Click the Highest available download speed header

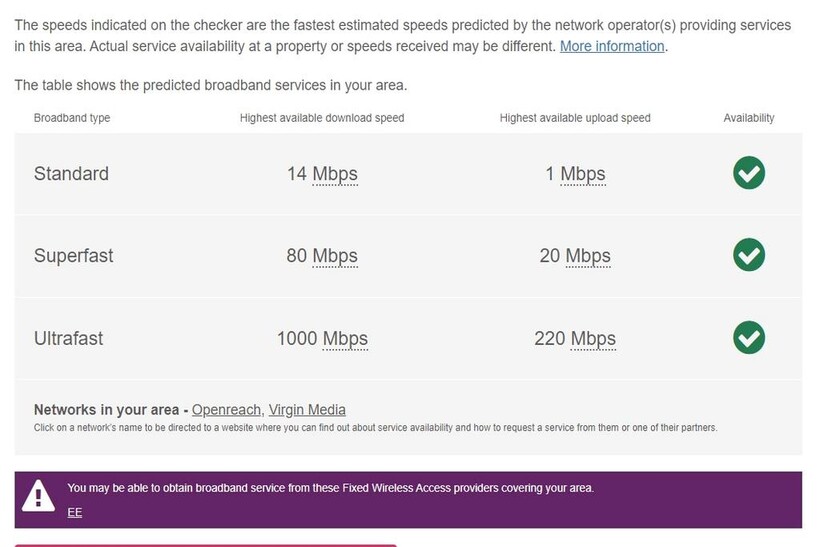pyautogui.click(x=322, y=118)
